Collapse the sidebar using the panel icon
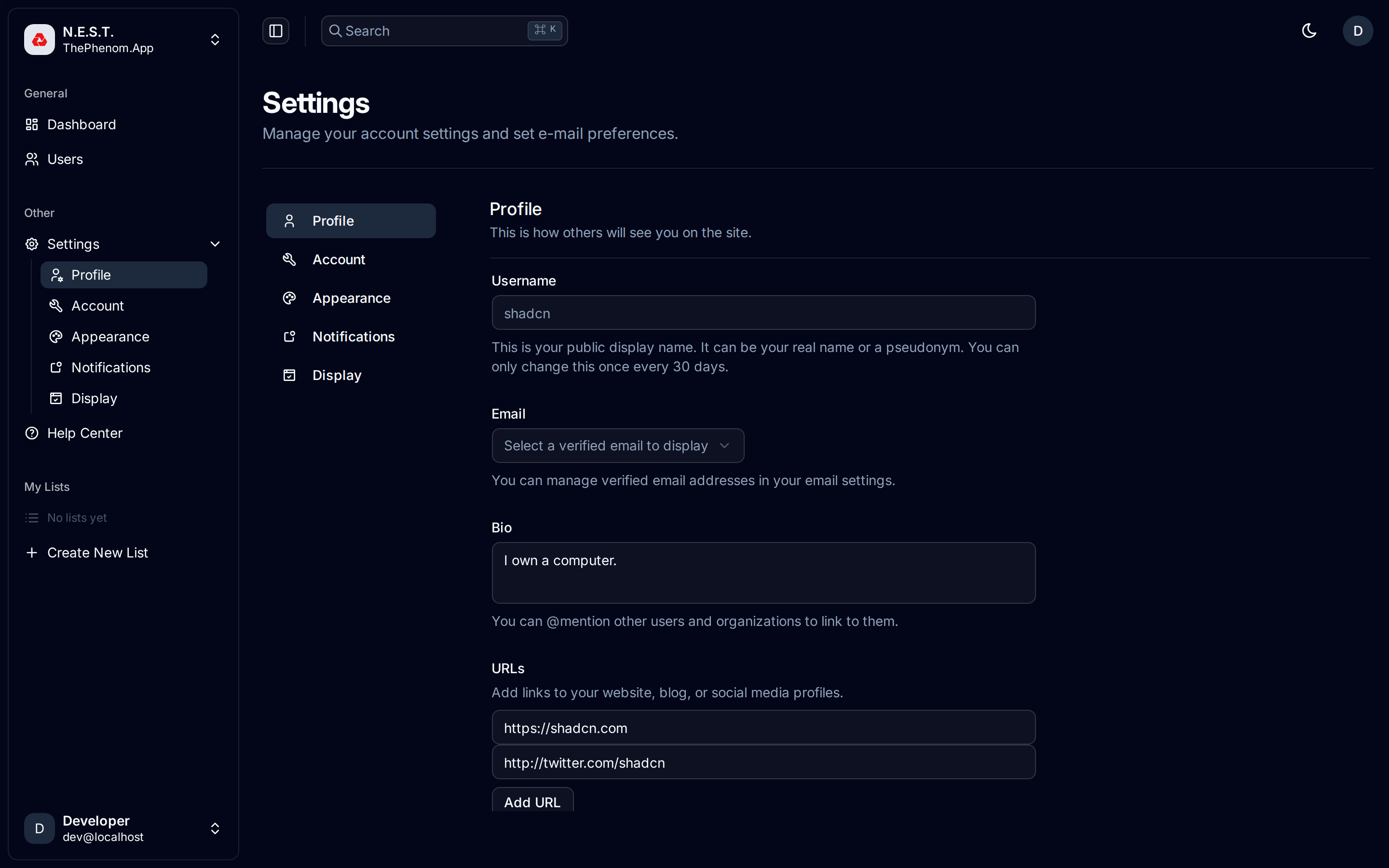 click(275, 30)
